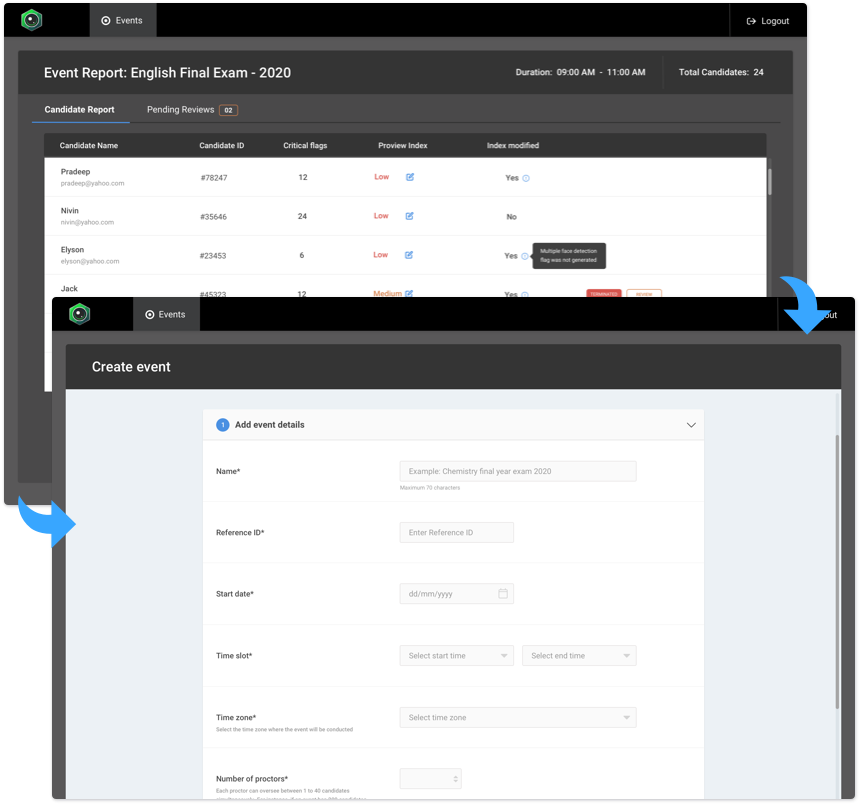861x806 pixels.
Task: Click the Critical flags column header
Action: (x=305, y=145)
